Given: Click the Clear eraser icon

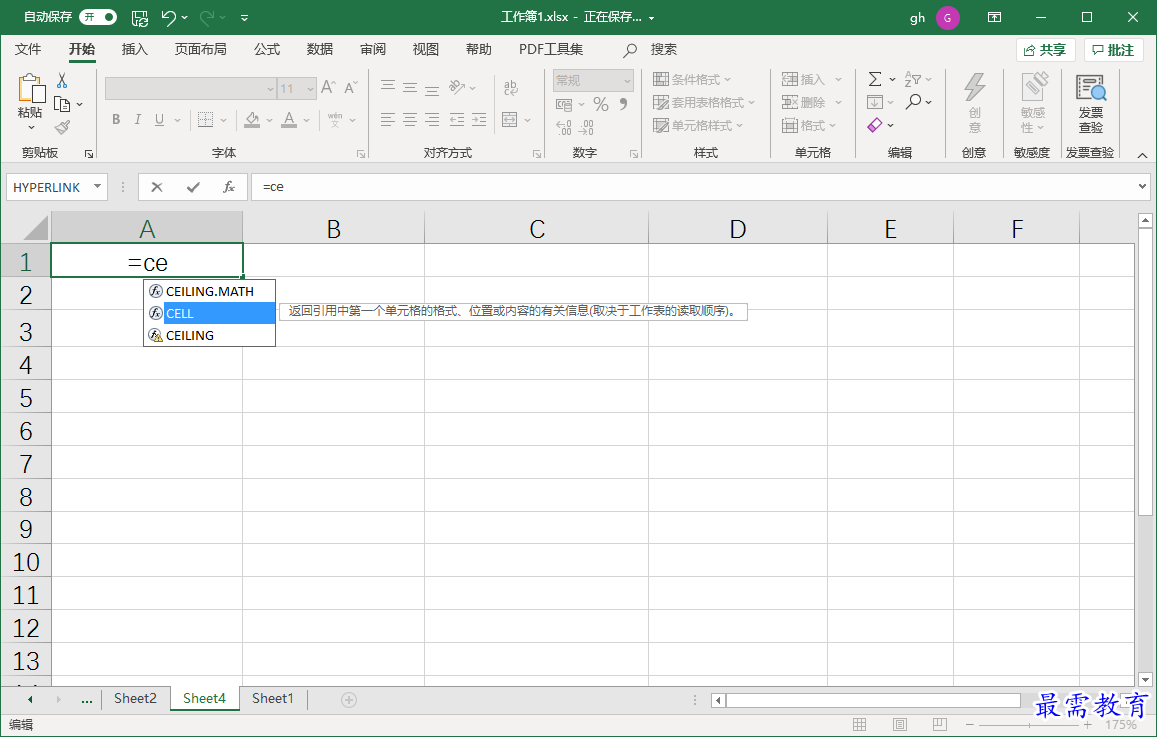Looking at the screenshot, I should [875, 125].
